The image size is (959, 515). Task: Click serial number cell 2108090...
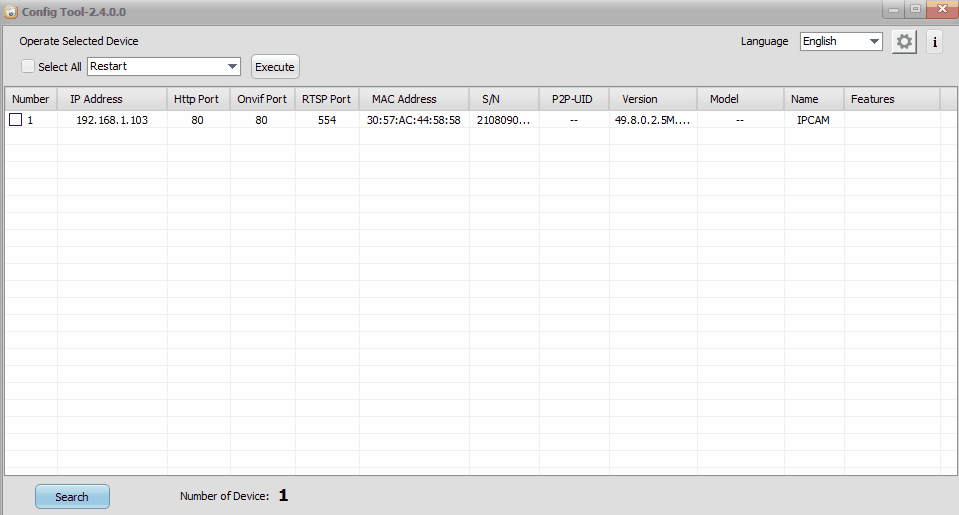(504, 120)
